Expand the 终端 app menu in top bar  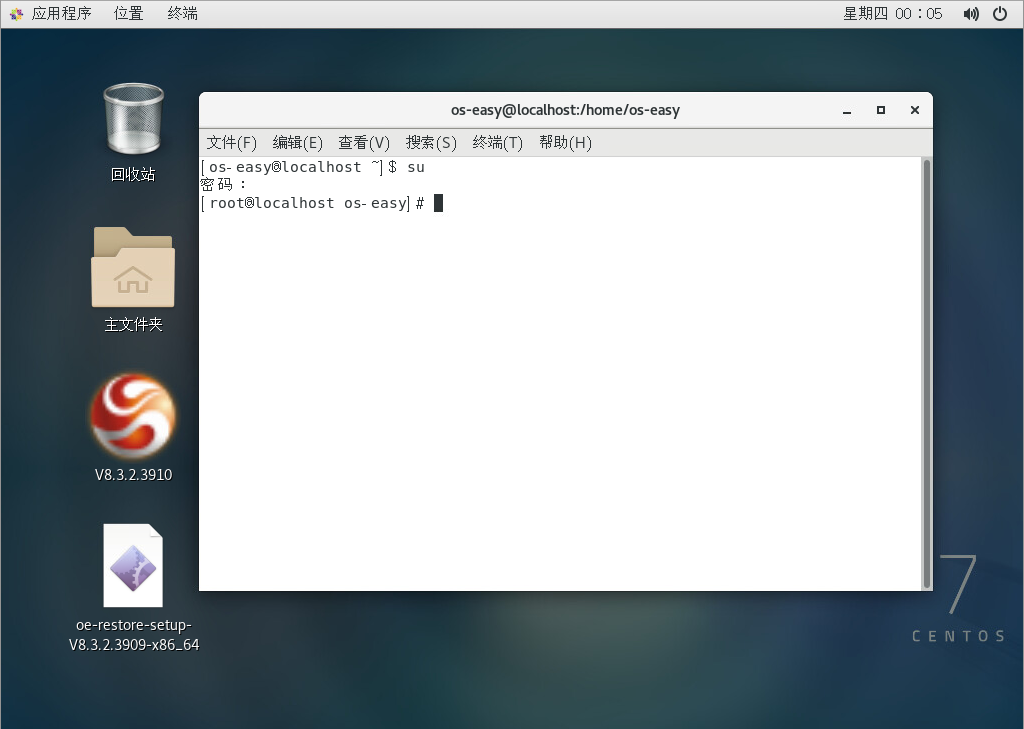tap(182, 14)
